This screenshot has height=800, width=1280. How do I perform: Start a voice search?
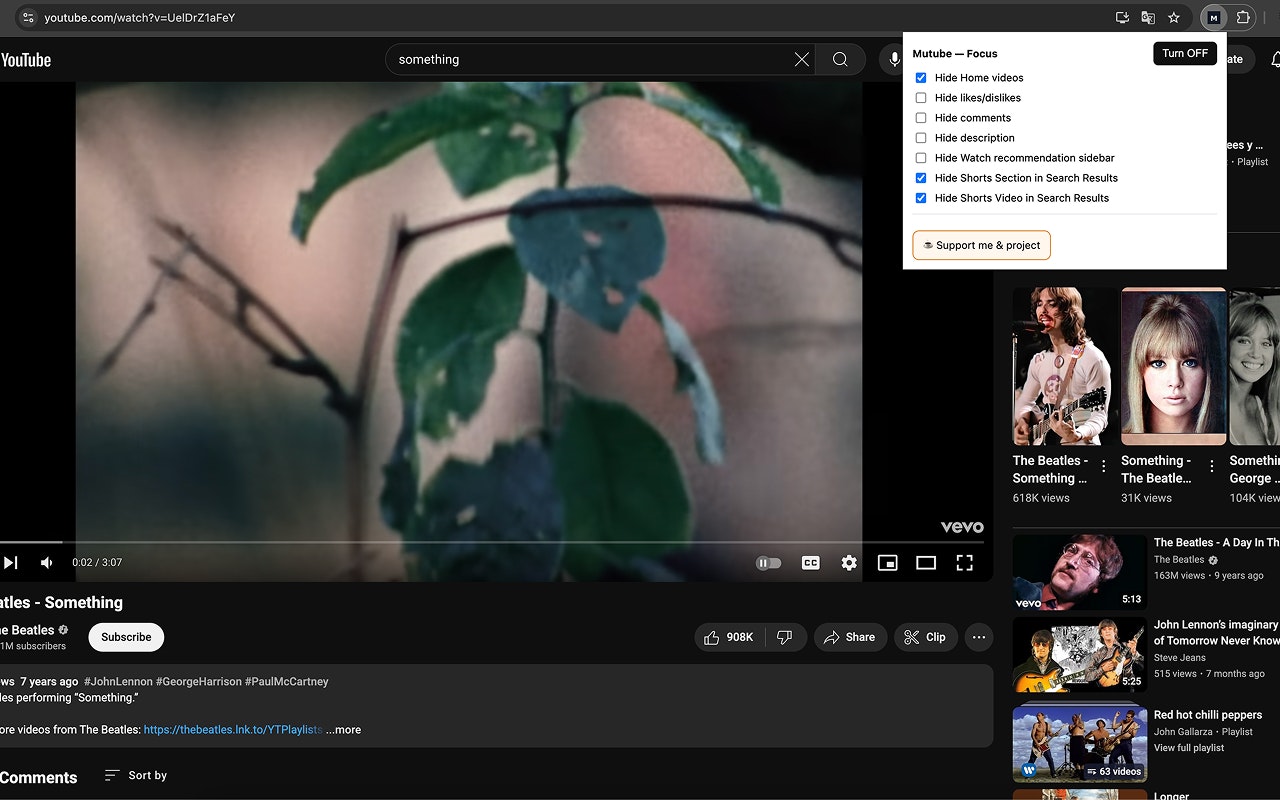point(893,59)
